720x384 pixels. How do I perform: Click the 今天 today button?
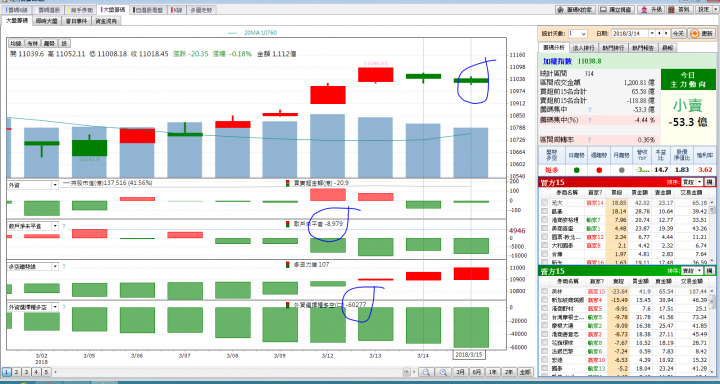tap(678, 34)
